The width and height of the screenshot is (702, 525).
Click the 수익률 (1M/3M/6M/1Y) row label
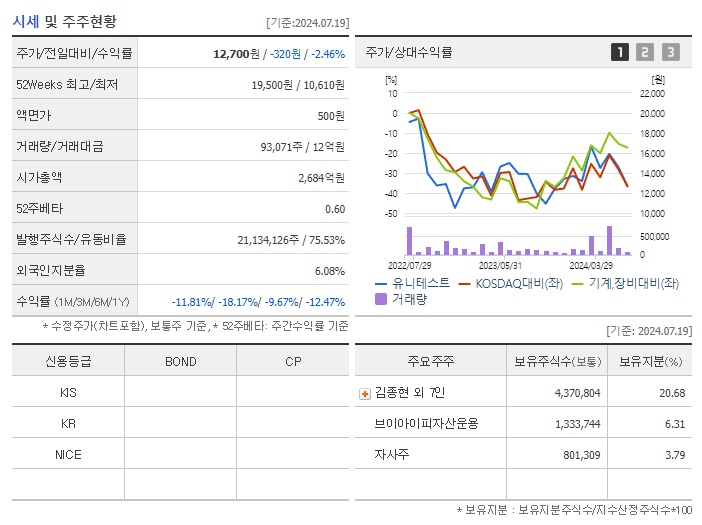(x=73, y=301)
